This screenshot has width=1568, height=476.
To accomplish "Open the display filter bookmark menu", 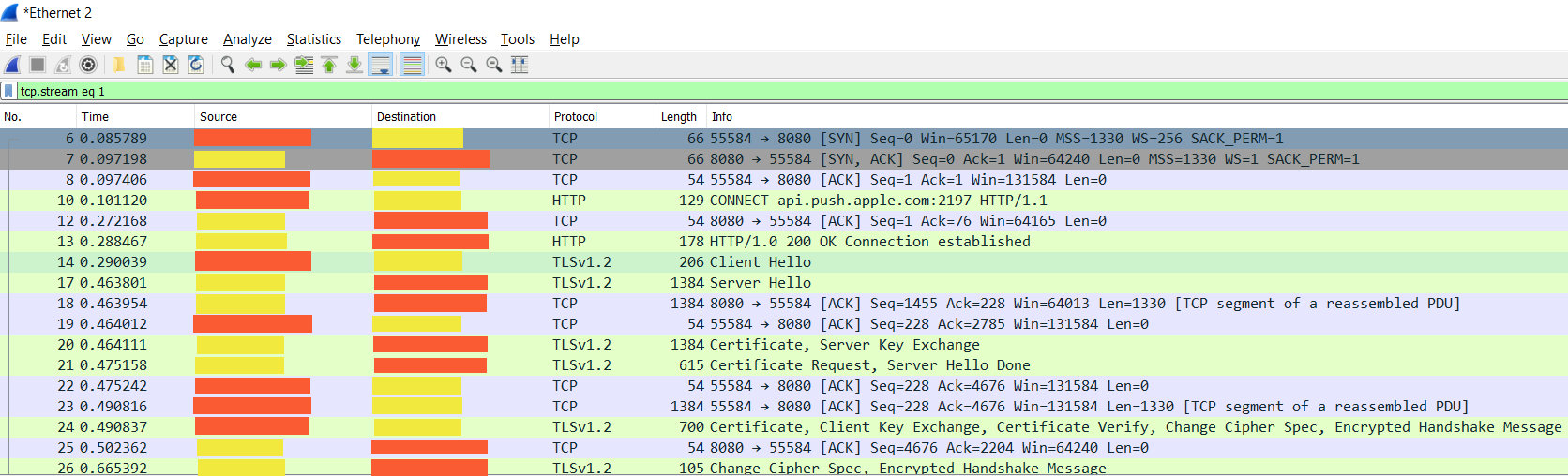I will 8,91.
